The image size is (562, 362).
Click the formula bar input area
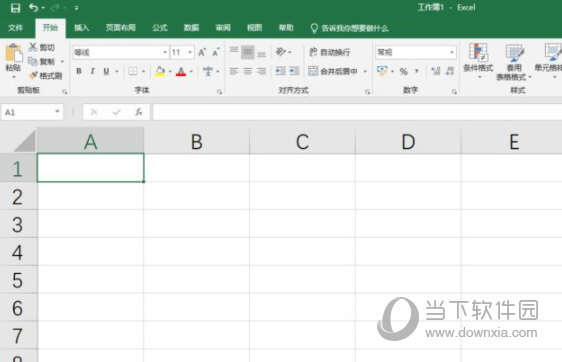point(357,112)
